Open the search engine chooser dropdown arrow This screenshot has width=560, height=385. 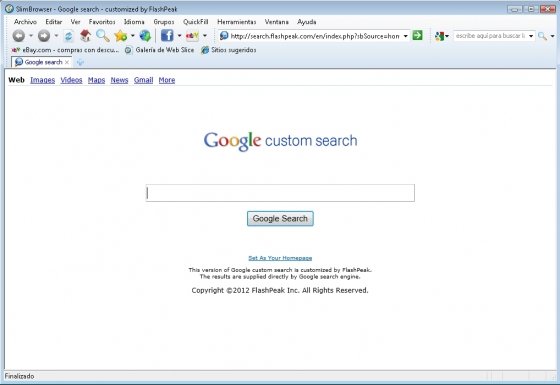point(447,36)
